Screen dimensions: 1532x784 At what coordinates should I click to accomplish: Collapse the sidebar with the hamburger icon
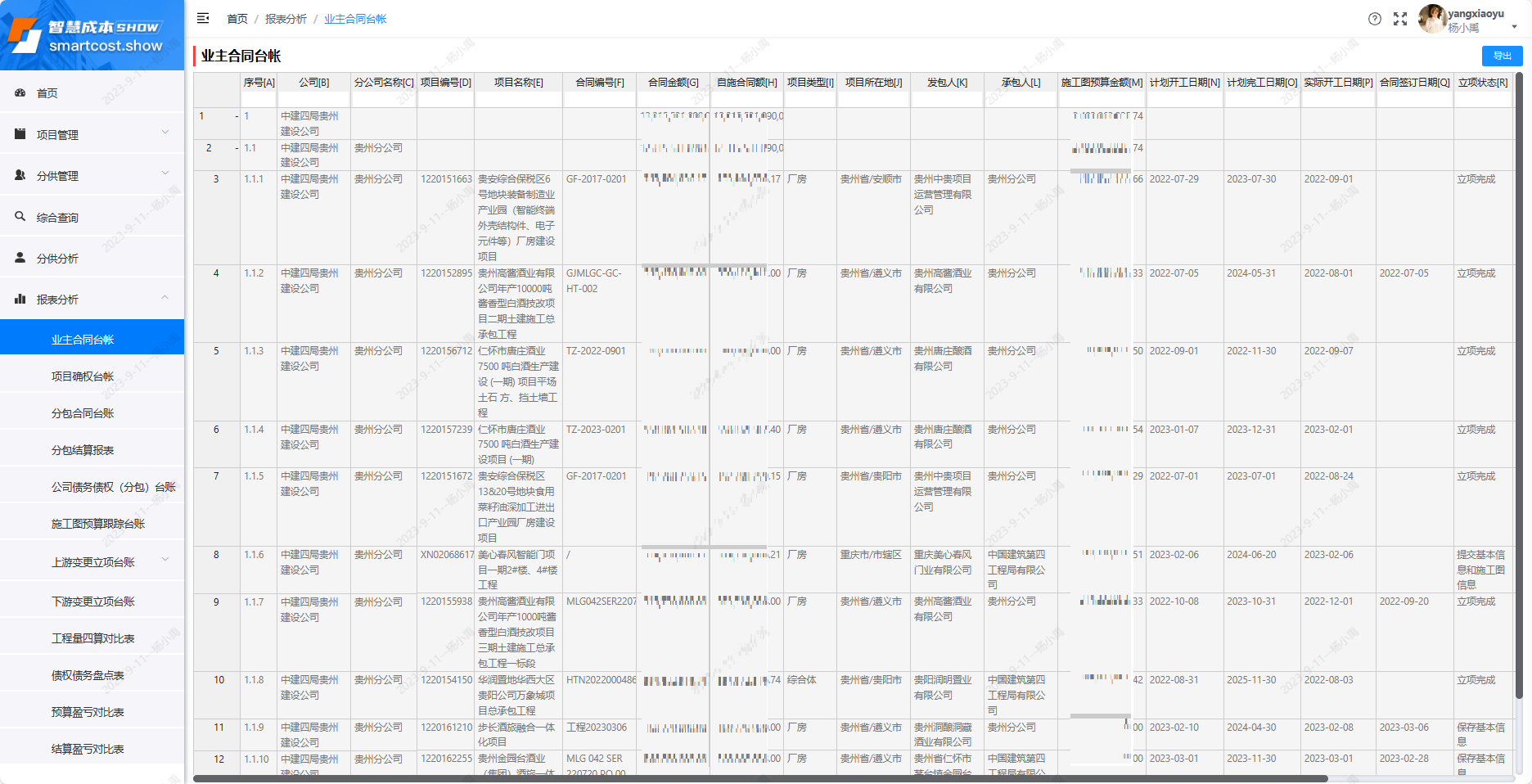pyautogui.click(x=203, y=18)
